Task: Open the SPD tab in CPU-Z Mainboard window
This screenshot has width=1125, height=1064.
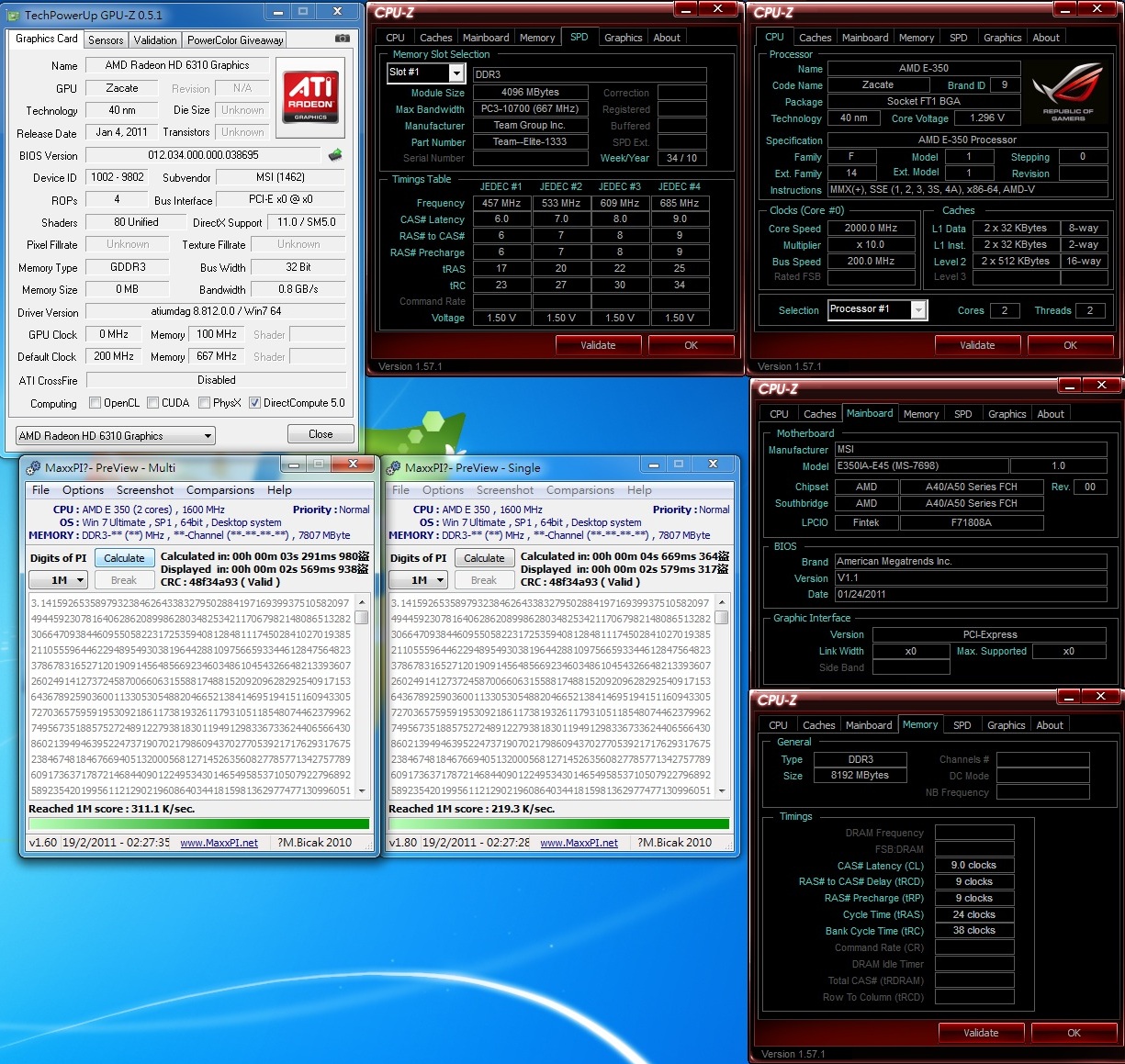Action: [x=962, y=414]
